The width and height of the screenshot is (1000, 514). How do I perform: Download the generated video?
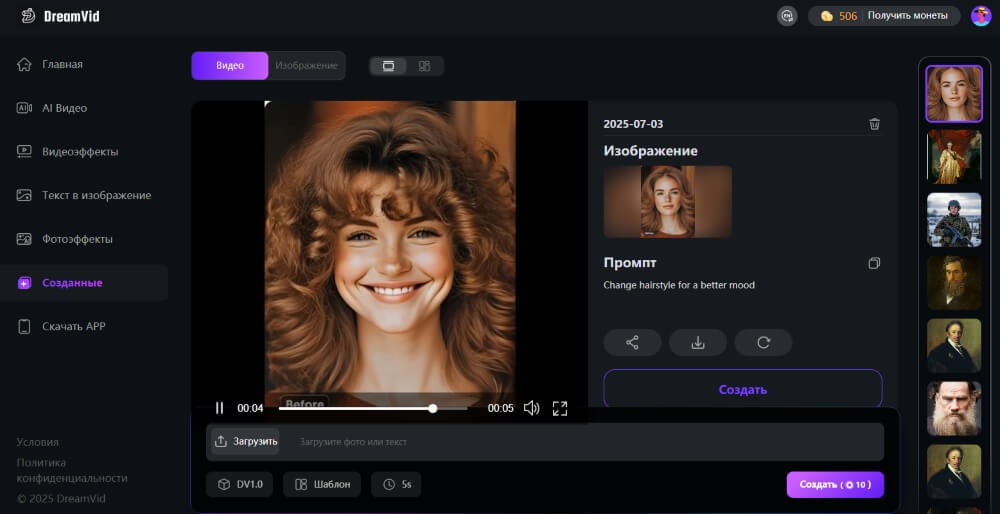(698, 342)
